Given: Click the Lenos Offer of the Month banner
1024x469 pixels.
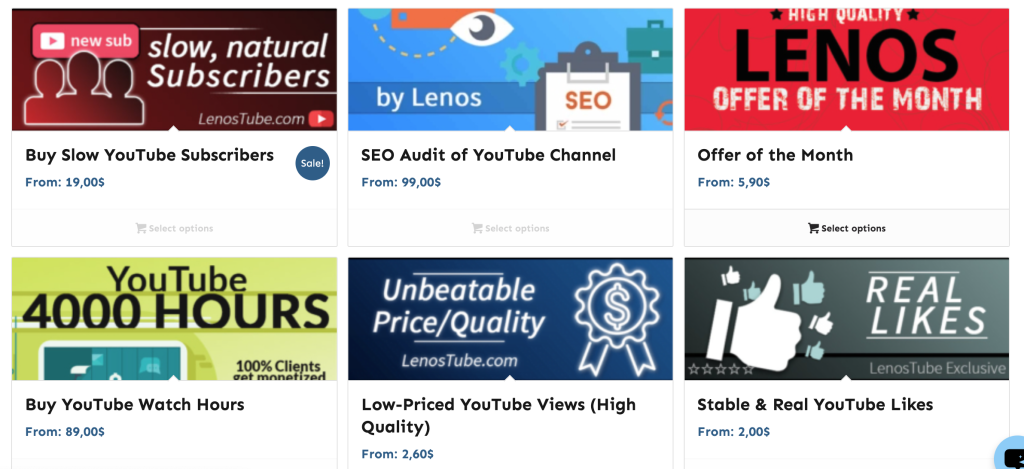Looking at the screenshot, I should point(846,69).
